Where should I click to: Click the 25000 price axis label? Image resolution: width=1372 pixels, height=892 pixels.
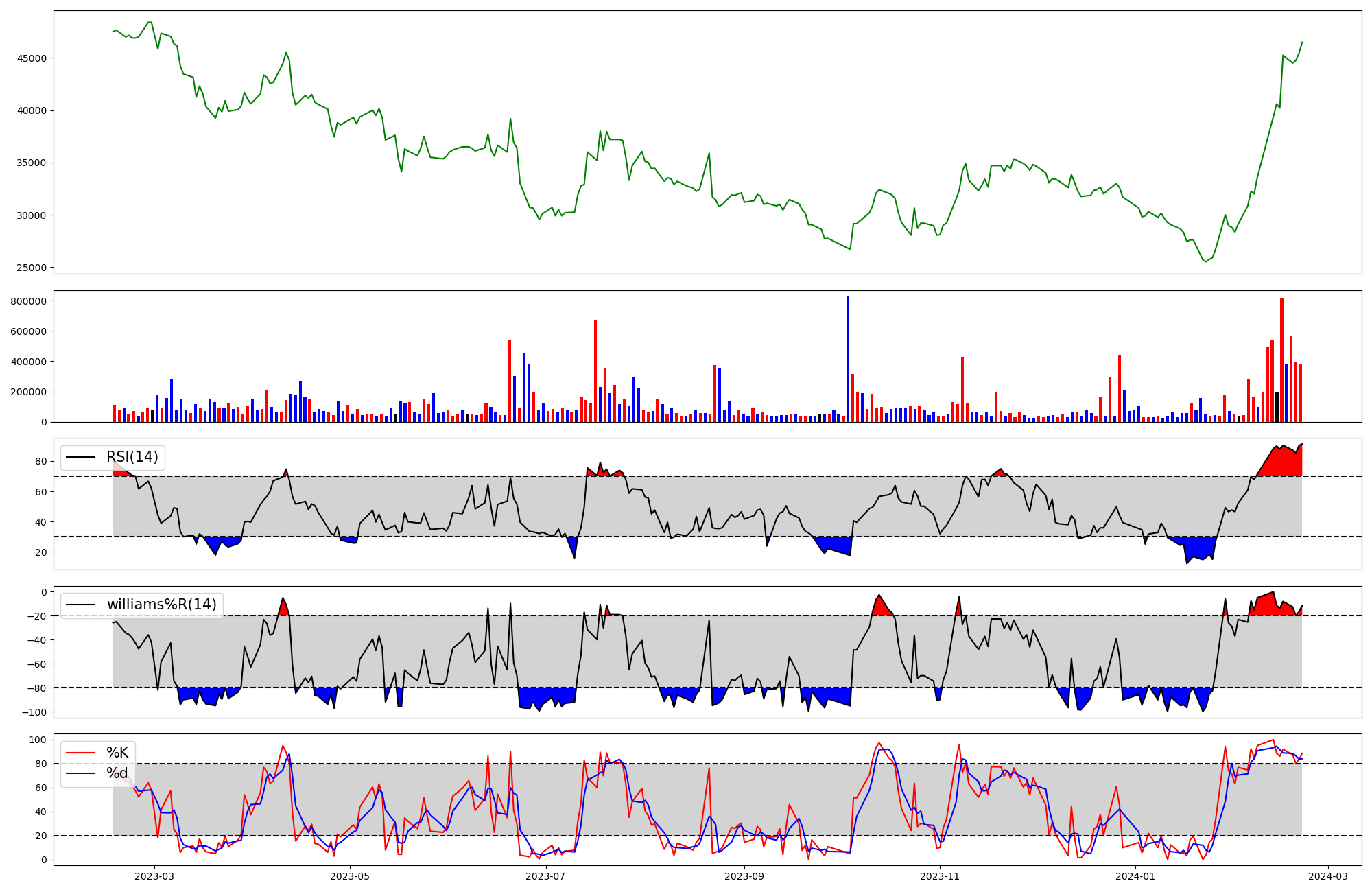click(32, 268)
